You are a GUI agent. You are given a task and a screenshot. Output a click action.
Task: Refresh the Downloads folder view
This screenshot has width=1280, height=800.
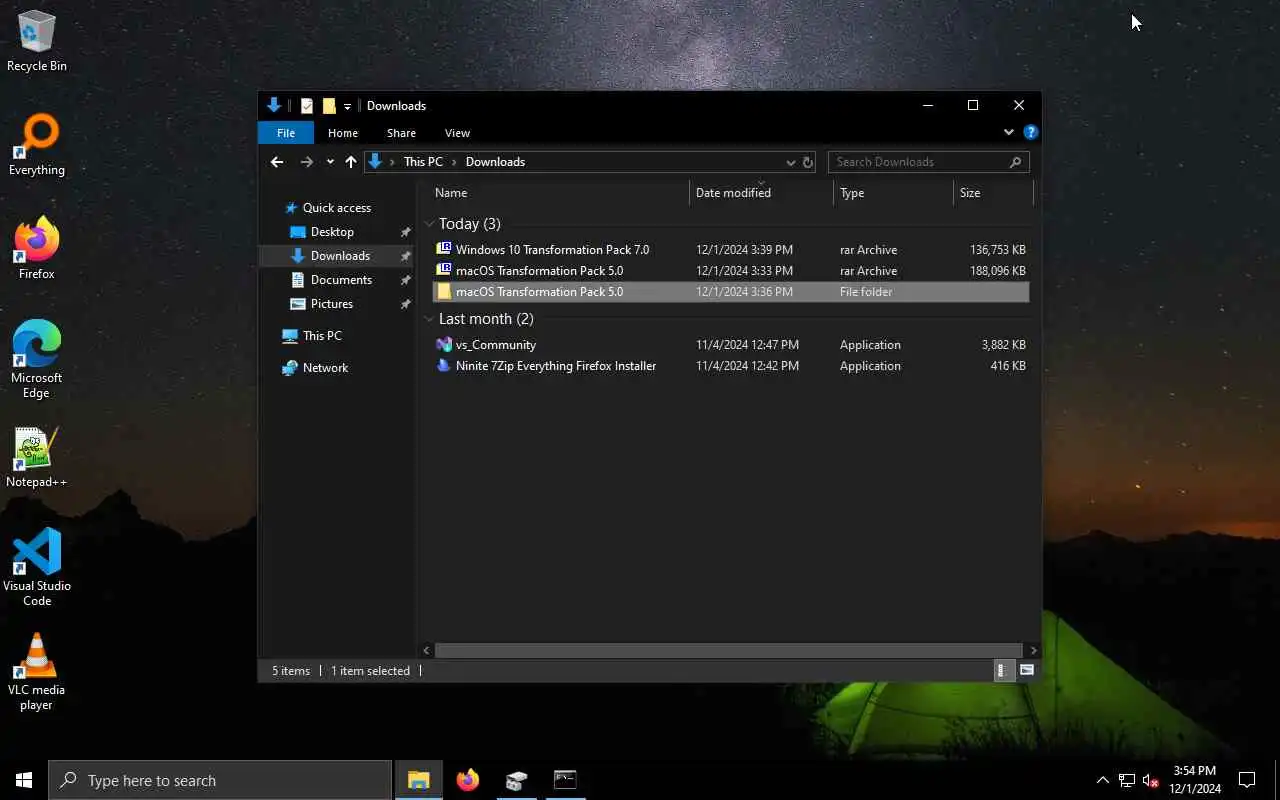[x=808, y=162]
